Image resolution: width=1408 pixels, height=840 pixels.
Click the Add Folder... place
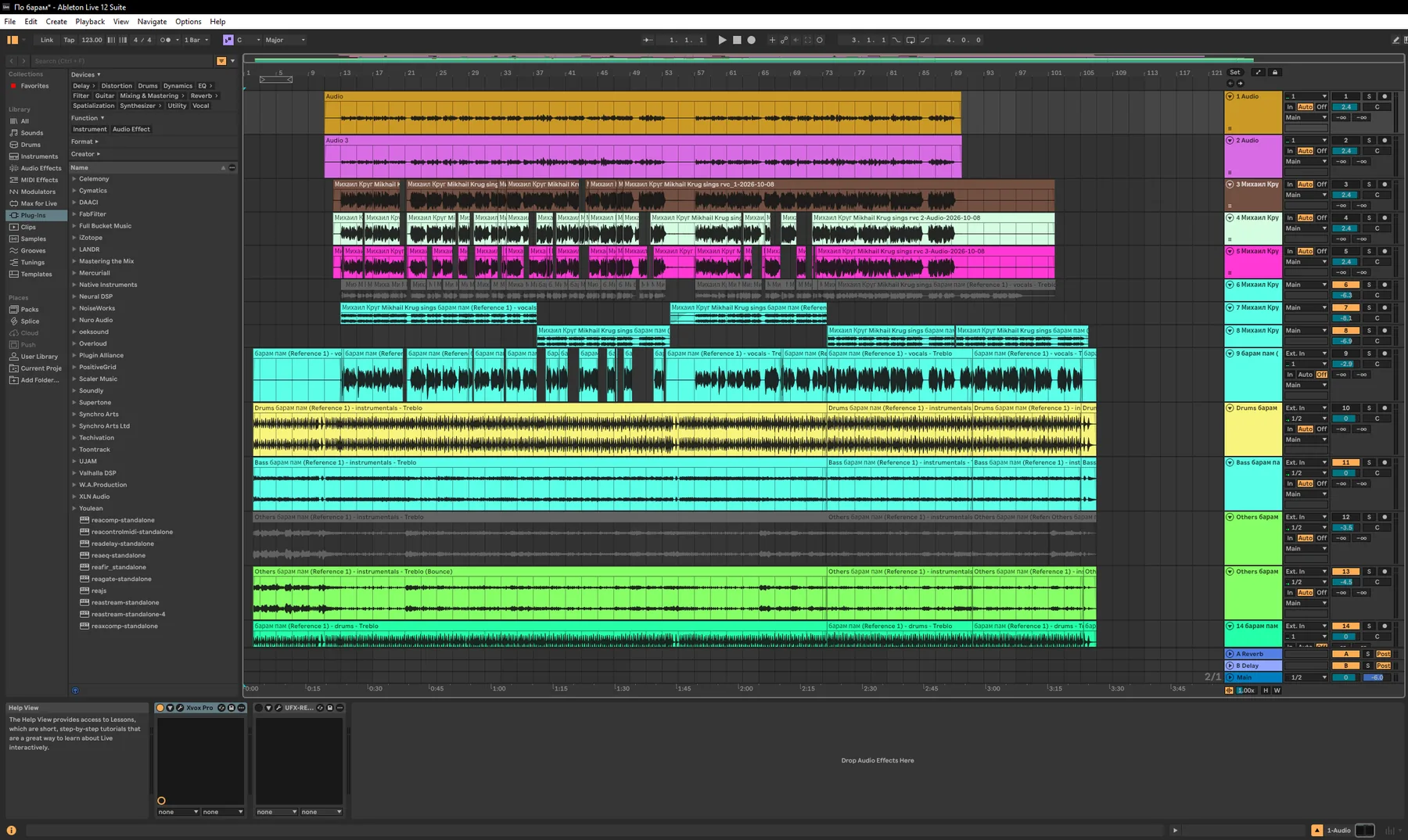tap(40, 380)
